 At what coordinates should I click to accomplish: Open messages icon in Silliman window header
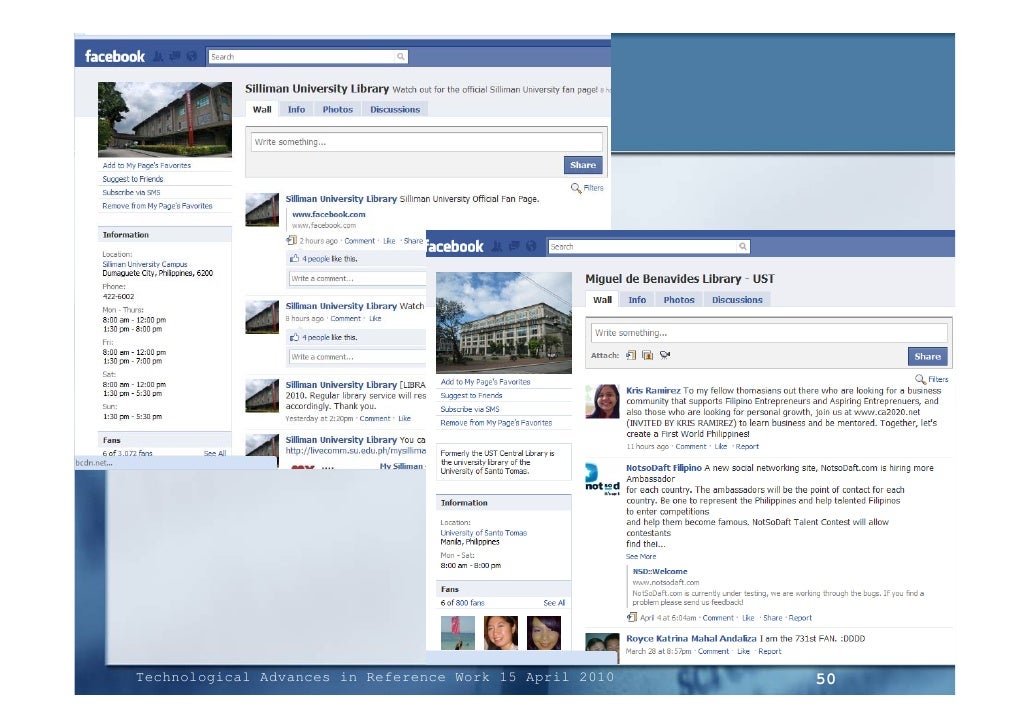tap(175, 57)
